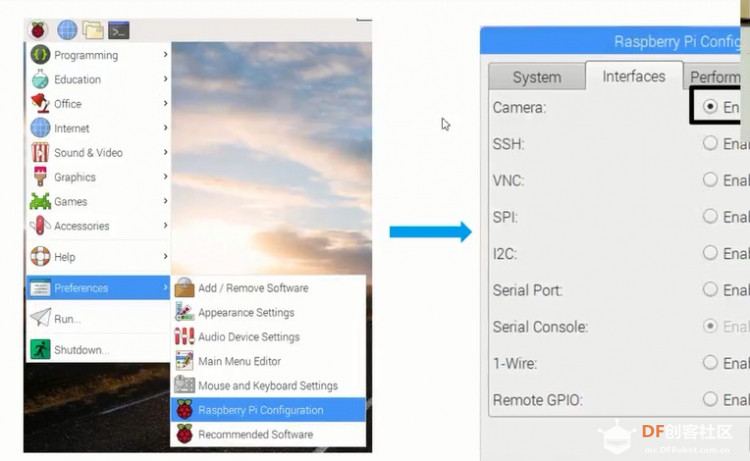
Task: Click the Add / Remove Software package icon
Action: (185, 287)
